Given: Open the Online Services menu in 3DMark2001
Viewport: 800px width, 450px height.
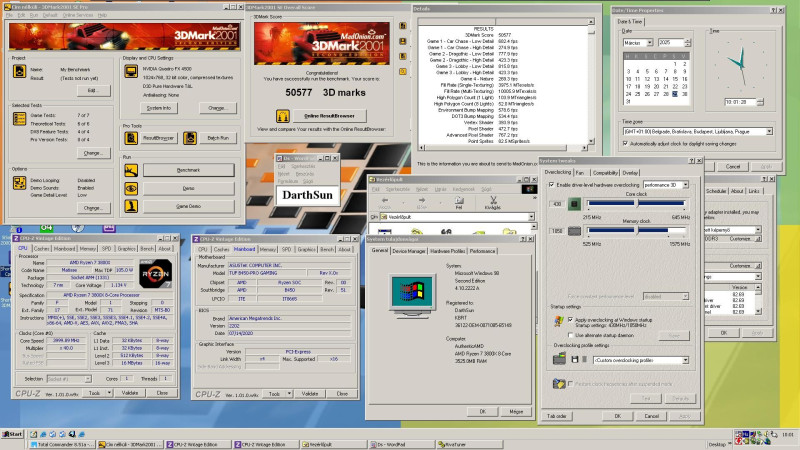Looking at the screenshot, I should (x=78, y=15).
